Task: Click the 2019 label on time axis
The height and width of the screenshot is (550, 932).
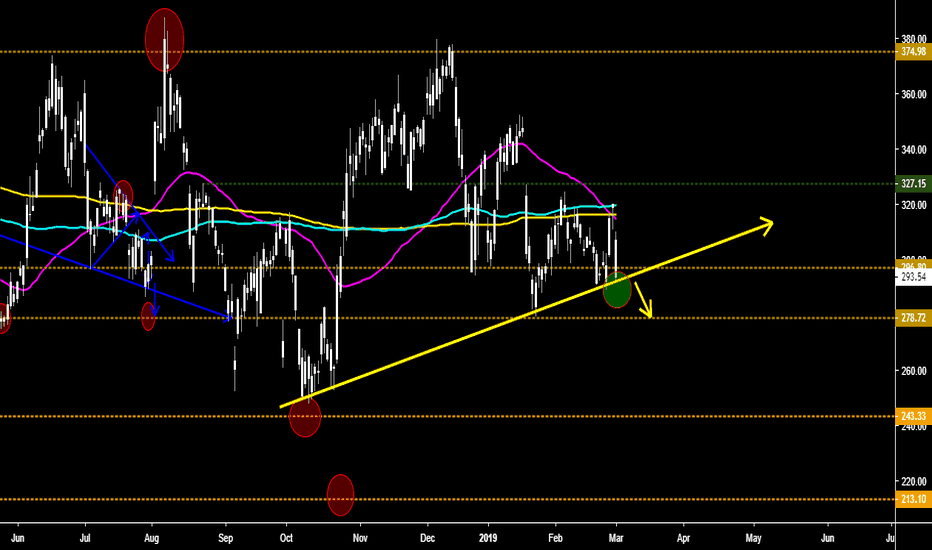Action: point(488,538)
